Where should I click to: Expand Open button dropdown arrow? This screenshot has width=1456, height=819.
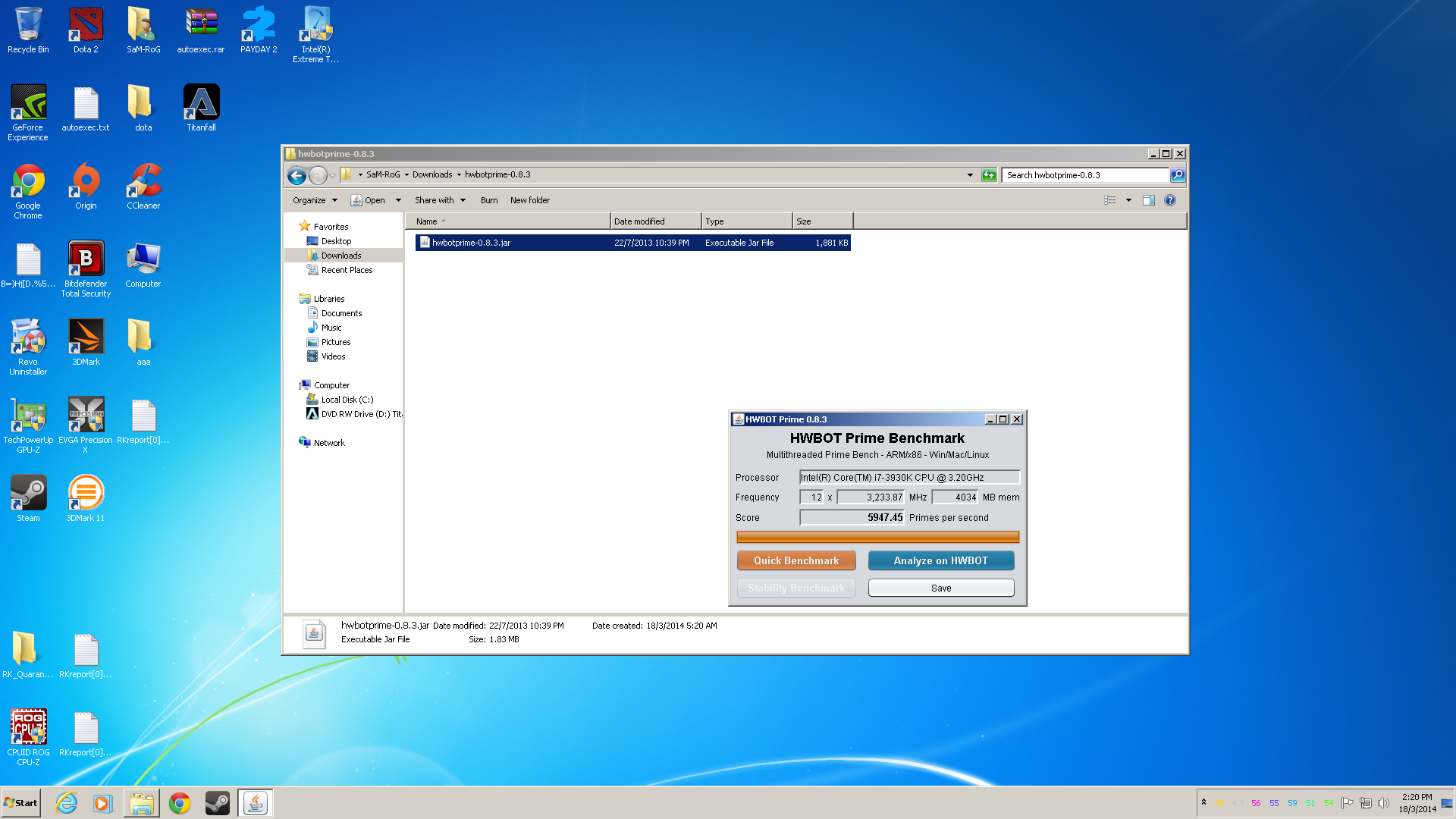click(x=398, y=200)
